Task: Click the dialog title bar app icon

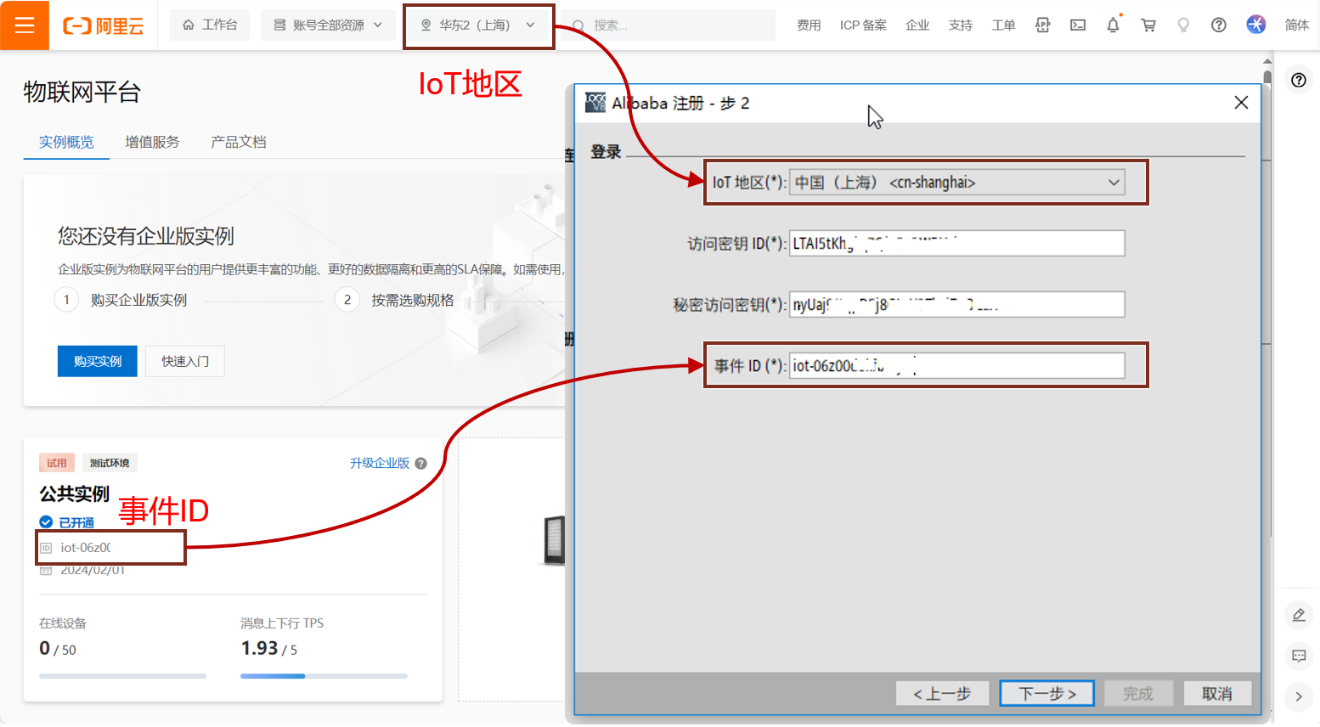Action: click(x=595, y=102)
